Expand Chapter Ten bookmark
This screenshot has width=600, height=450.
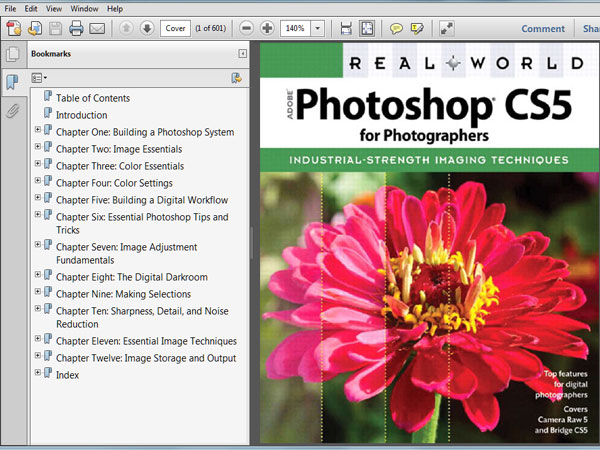point(38,308)
